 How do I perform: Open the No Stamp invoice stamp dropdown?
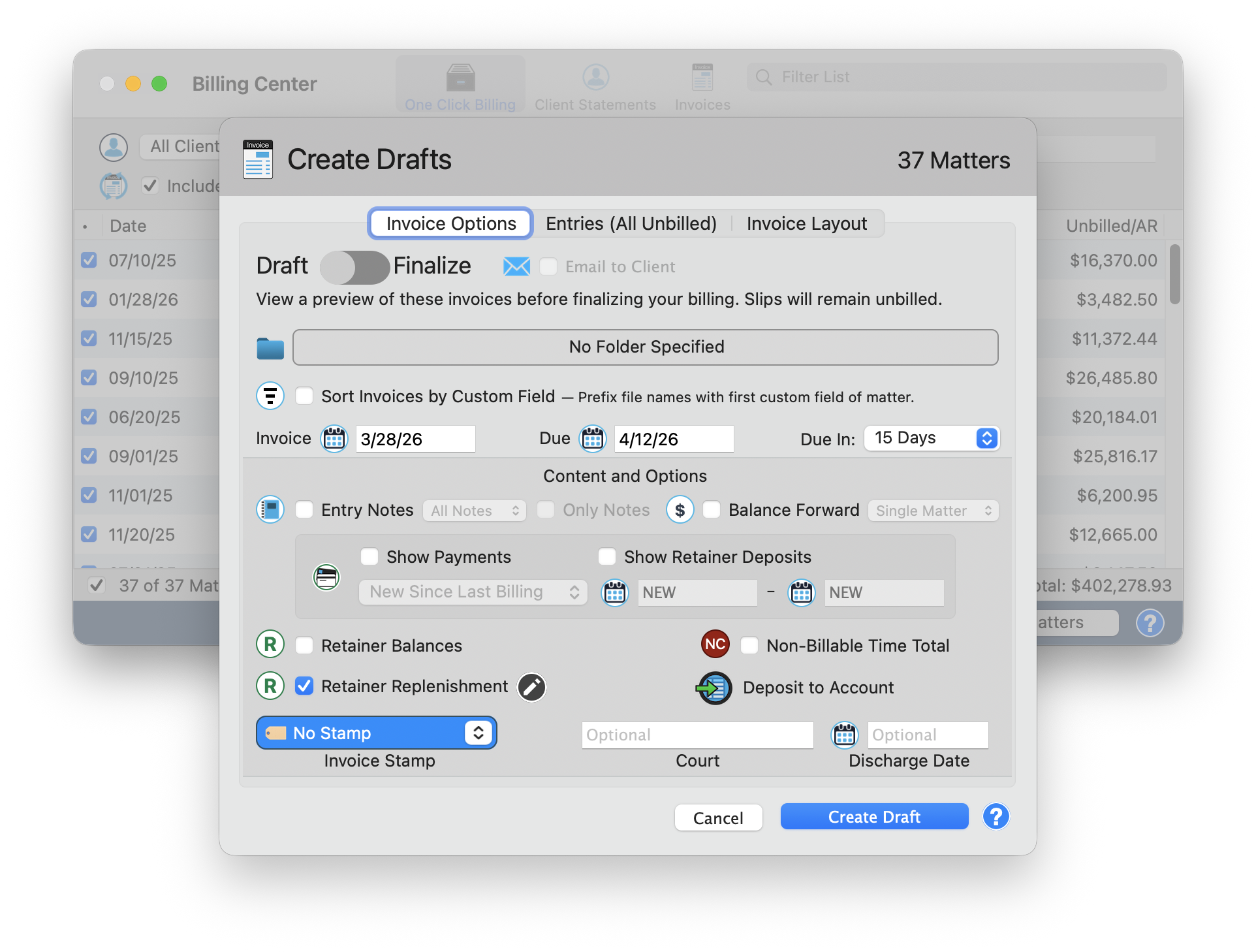coord(377,733)
